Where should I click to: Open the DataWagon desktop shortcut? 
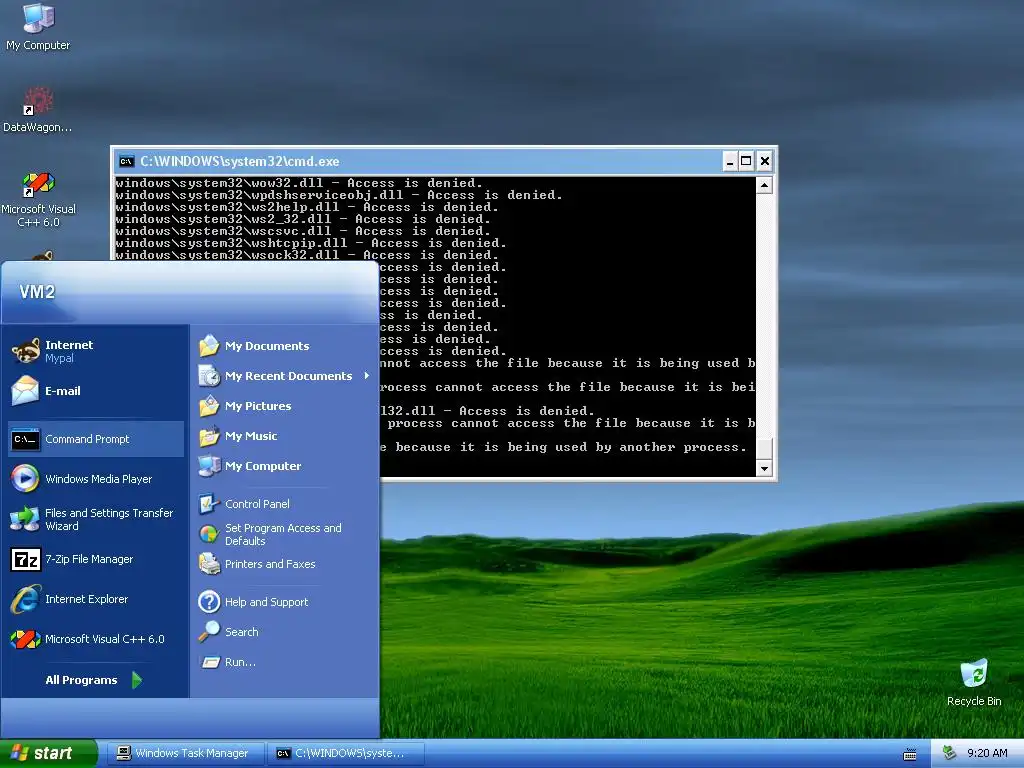[x=37, y=110]
